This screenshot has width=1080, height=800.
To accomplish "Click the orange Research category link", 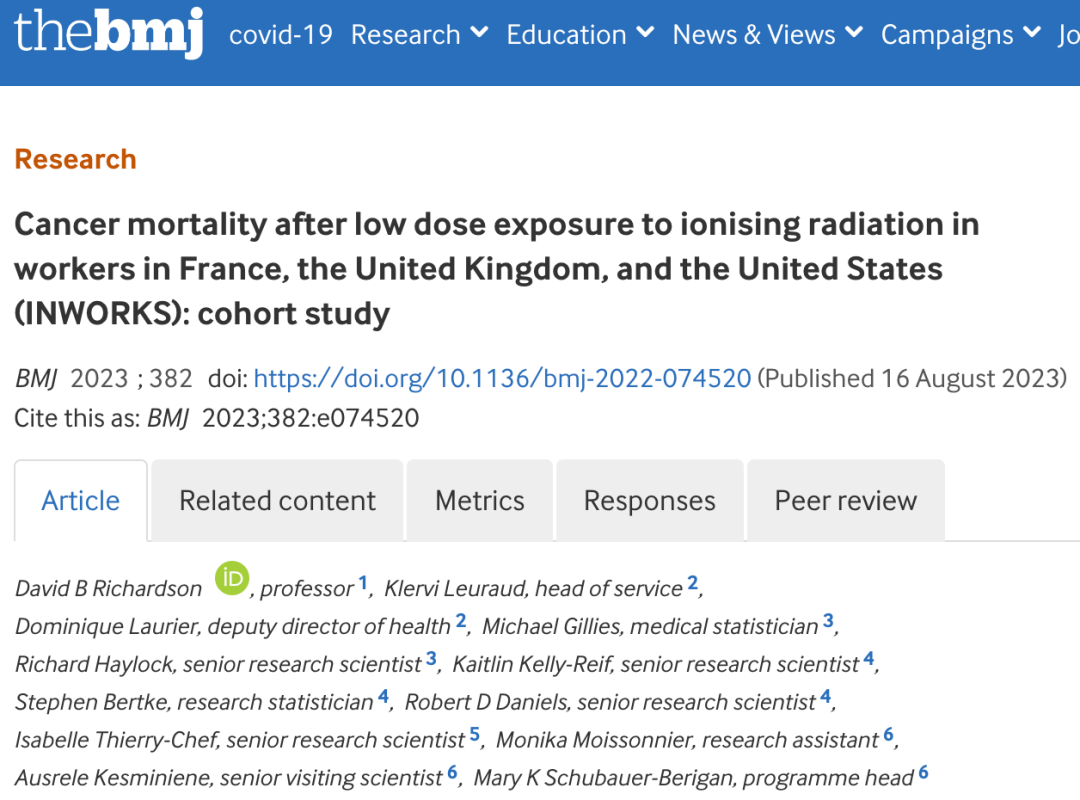I will pos(75,160).
